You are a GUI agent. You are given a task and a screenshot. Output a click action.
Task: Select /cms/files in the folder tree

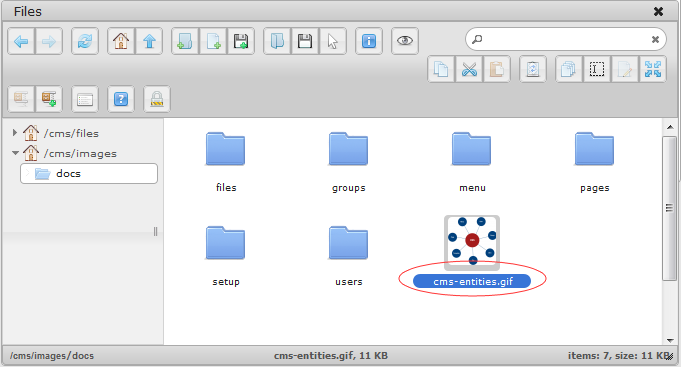click(71, 133)
